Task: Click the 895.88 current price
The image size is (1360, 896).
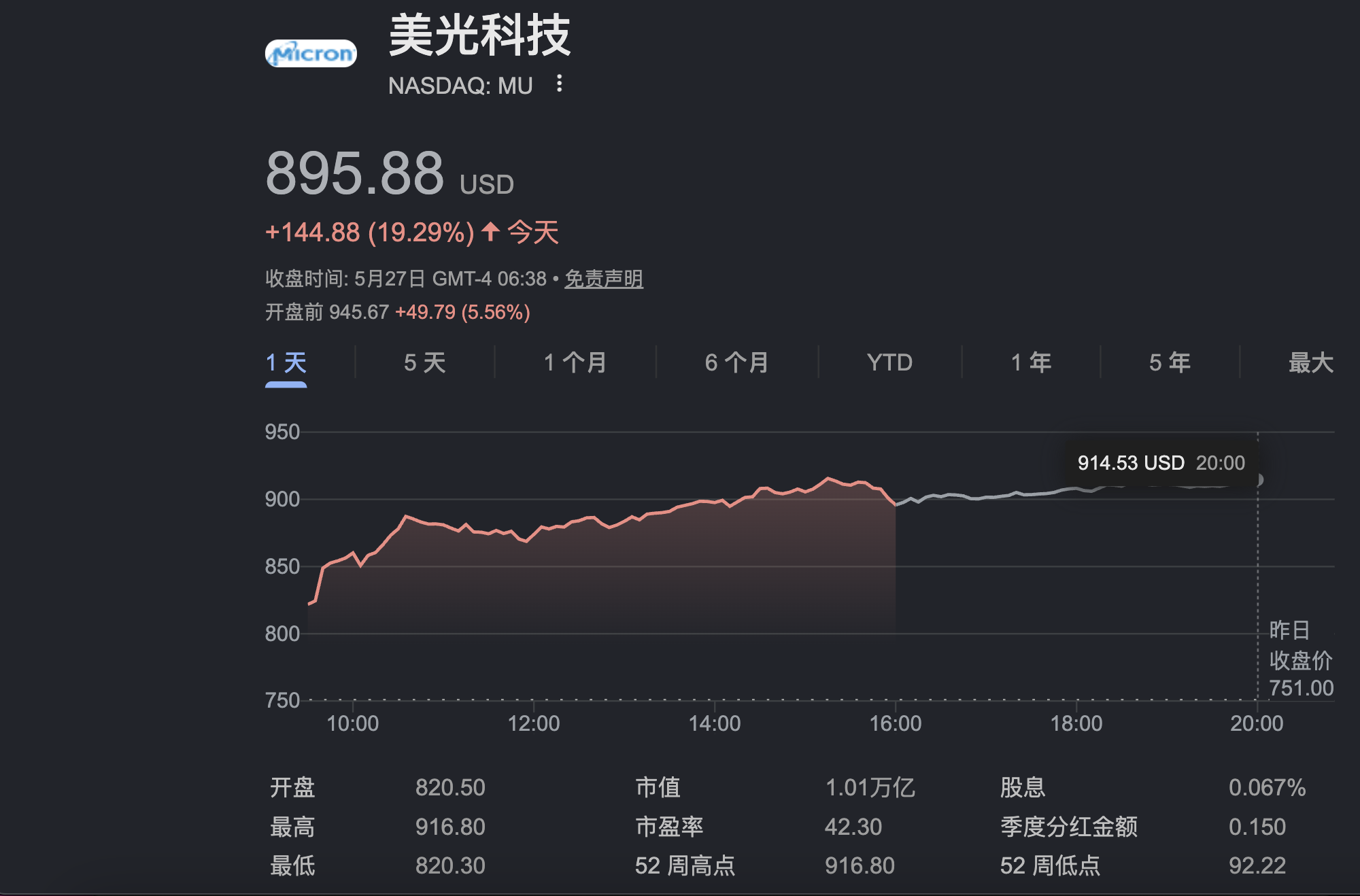Action: [354, 173]
